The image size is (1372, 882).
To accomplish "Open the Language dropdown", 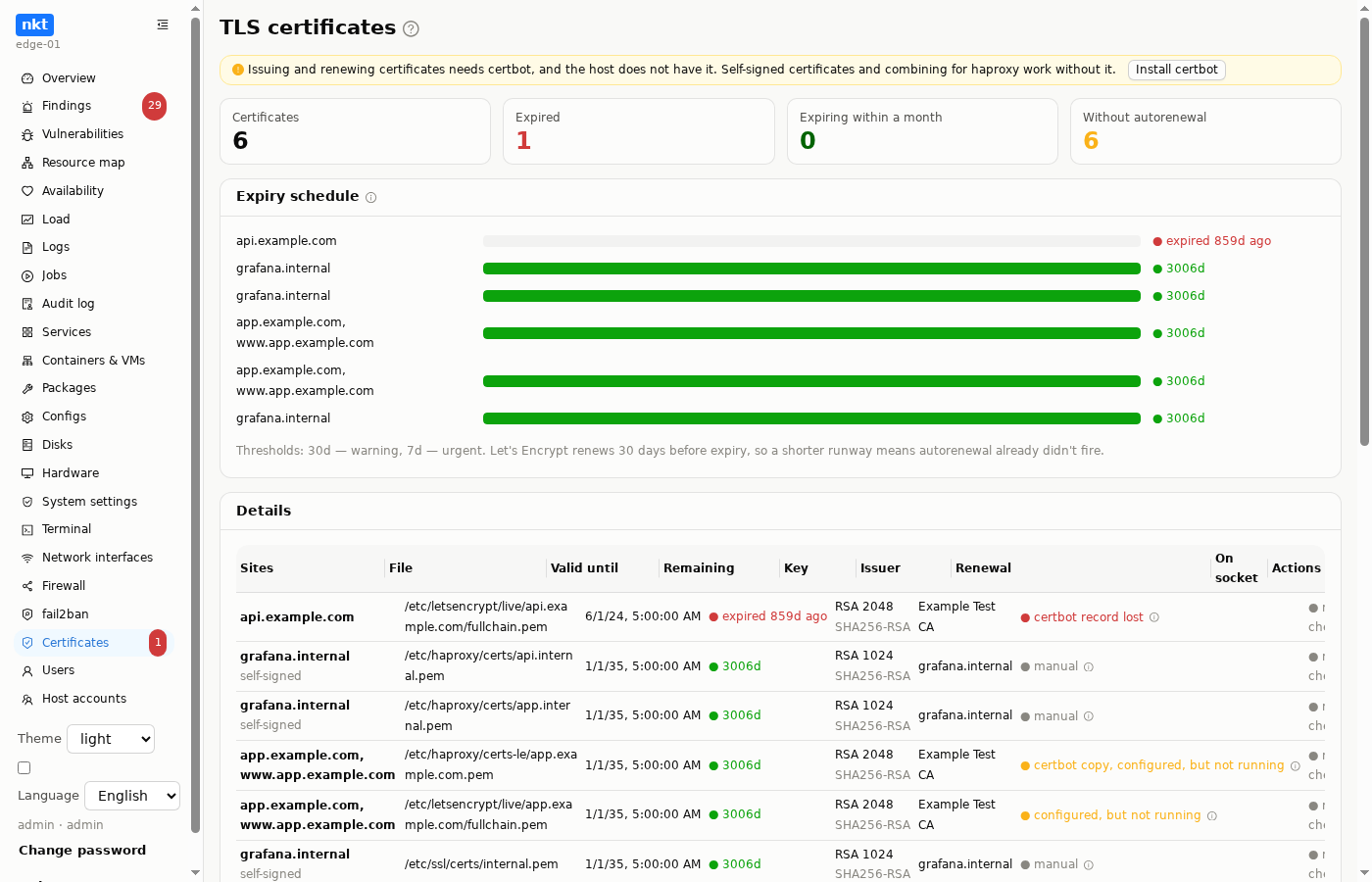I will (132, 796).
